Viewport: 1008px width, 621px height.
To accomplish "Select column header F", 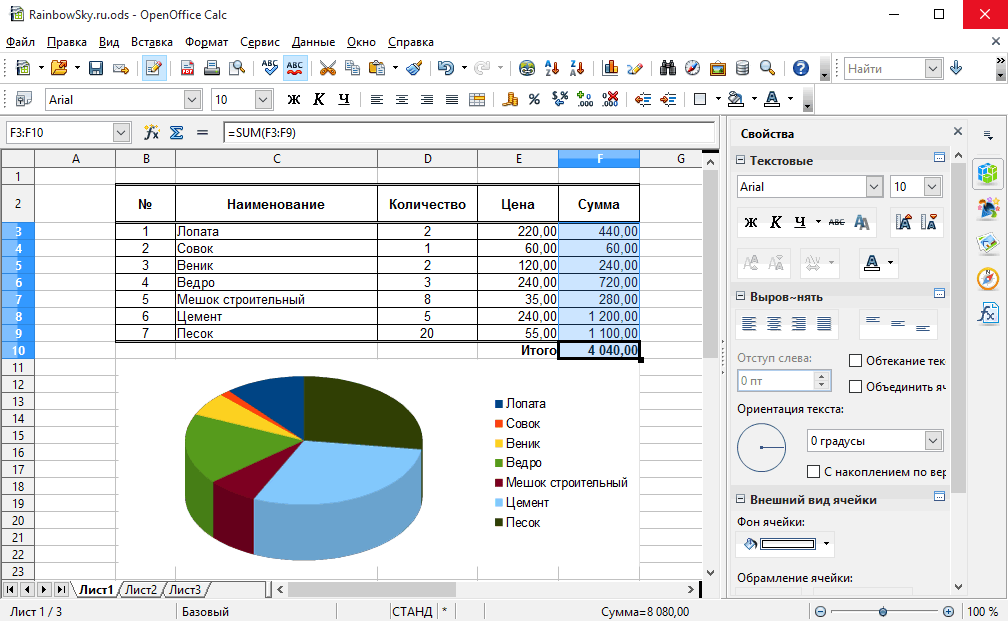I will pyautogui.click(x=599, y=159).
